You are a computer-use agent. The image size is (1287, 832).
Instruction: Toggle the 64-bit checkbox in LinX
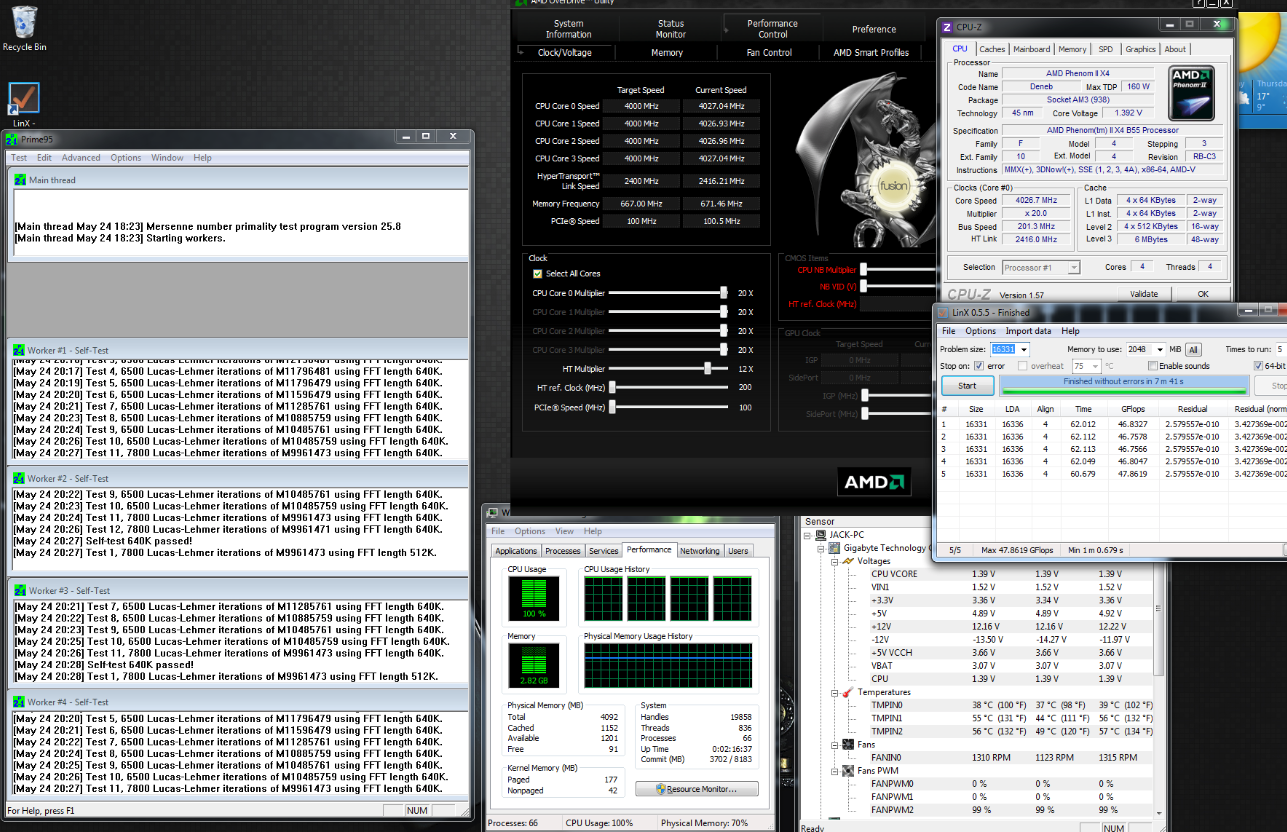pos(1258,366)
